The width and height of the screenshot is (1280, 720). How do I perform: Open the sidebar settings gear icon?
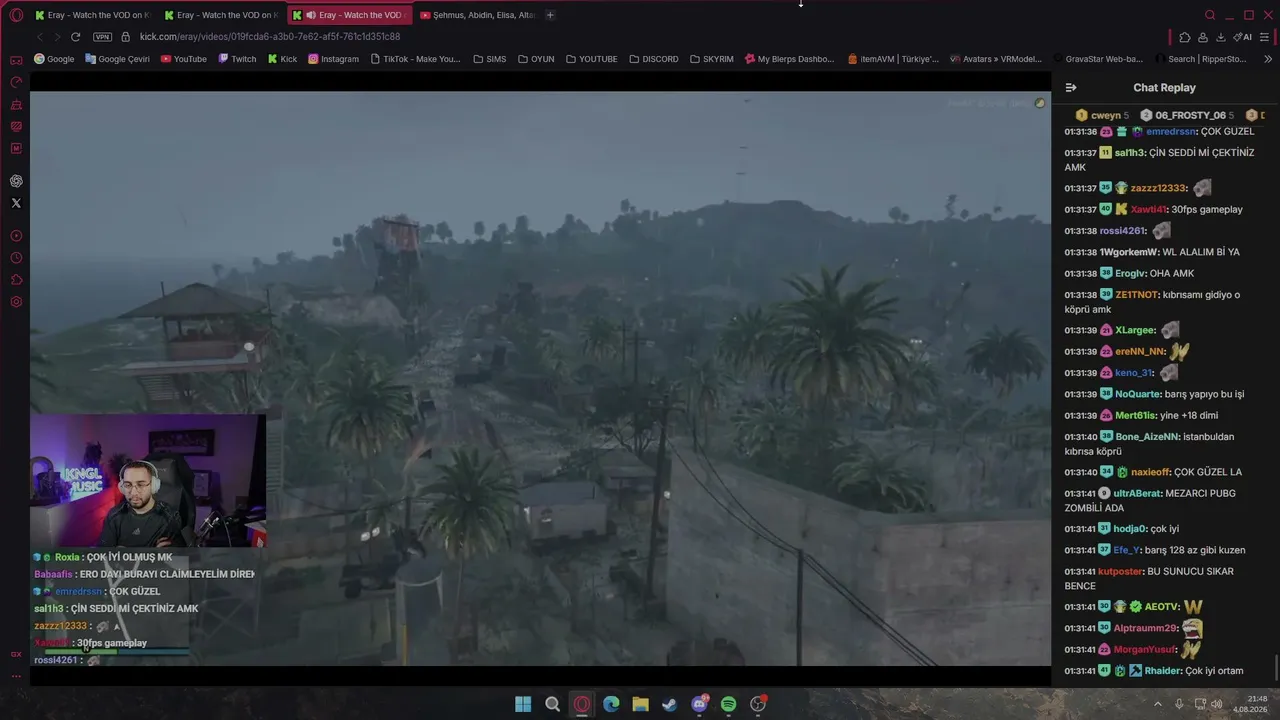point(16,302)
